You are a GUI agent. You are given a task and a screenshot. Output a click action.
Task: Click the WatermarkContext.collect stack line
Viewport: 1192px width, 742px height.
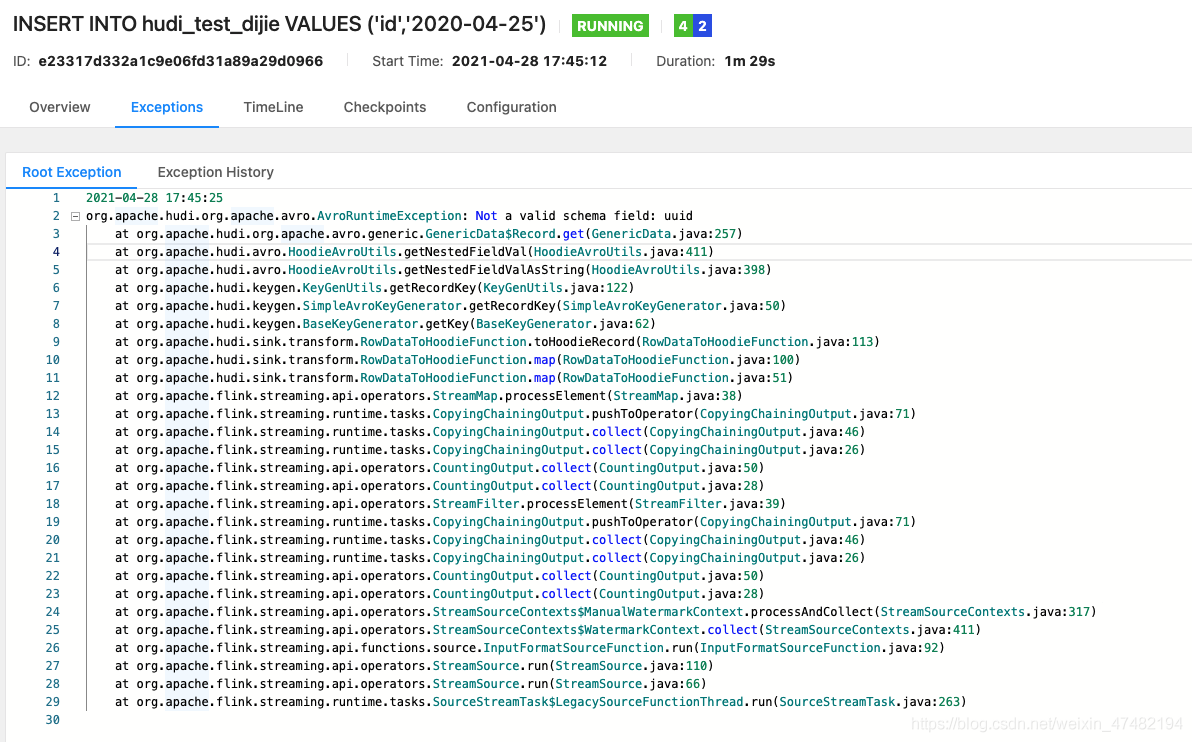[548, 629]
